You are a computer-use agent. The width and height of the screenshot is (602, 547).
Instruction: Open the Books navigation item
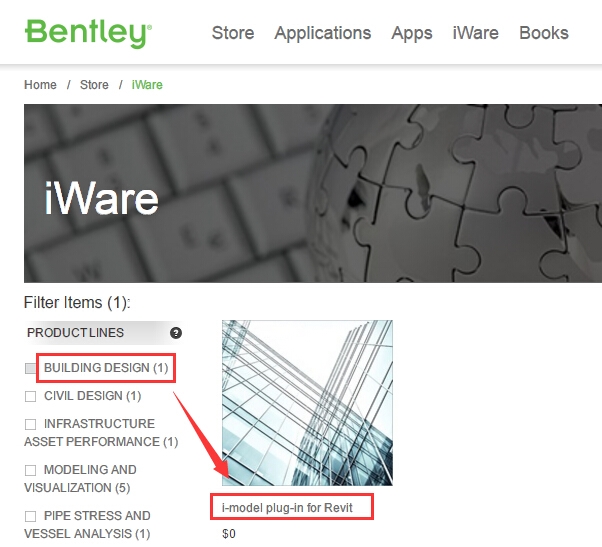tap(544, 33)
